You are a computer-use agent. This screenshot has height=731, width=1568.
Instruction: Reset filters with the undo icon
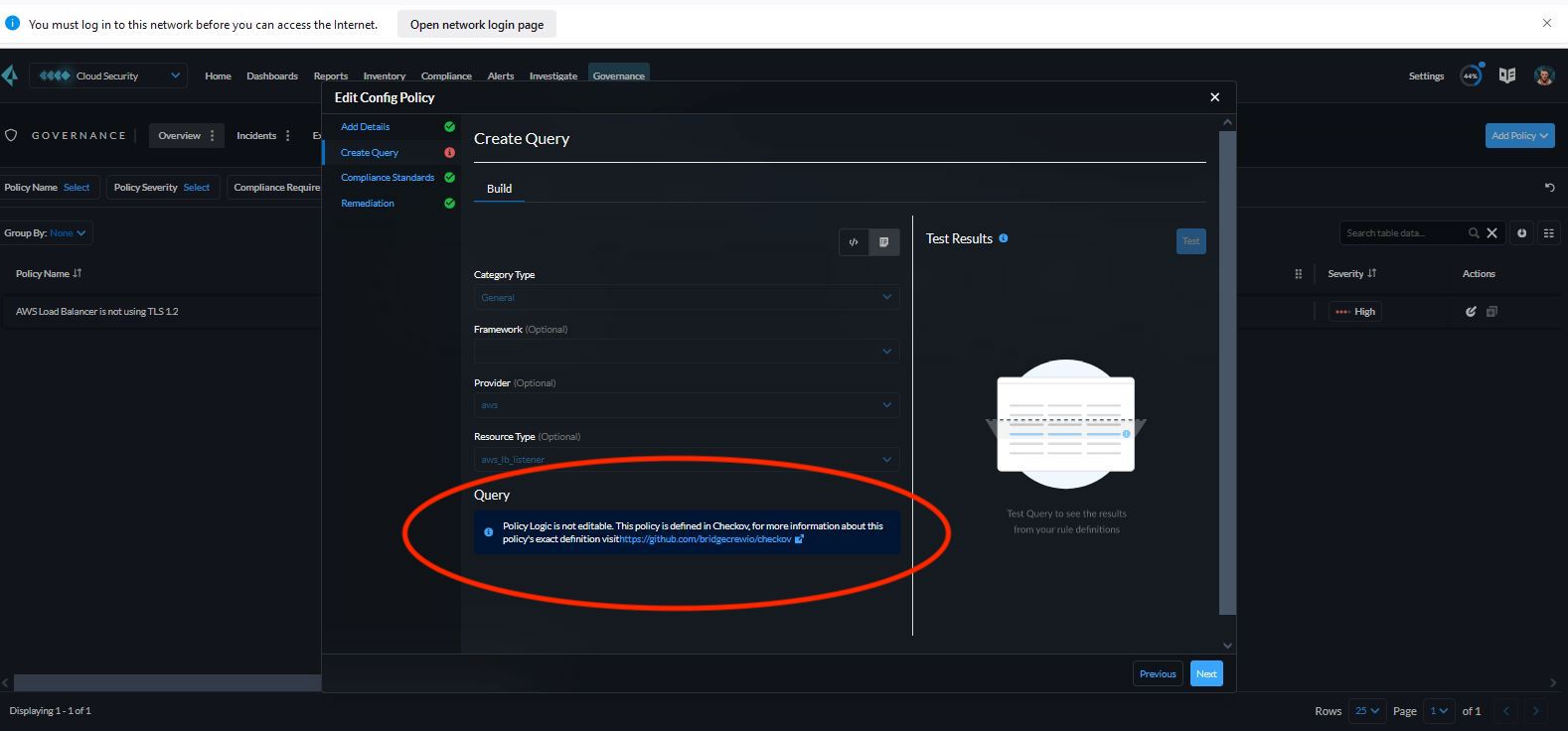click(1549, 188)
